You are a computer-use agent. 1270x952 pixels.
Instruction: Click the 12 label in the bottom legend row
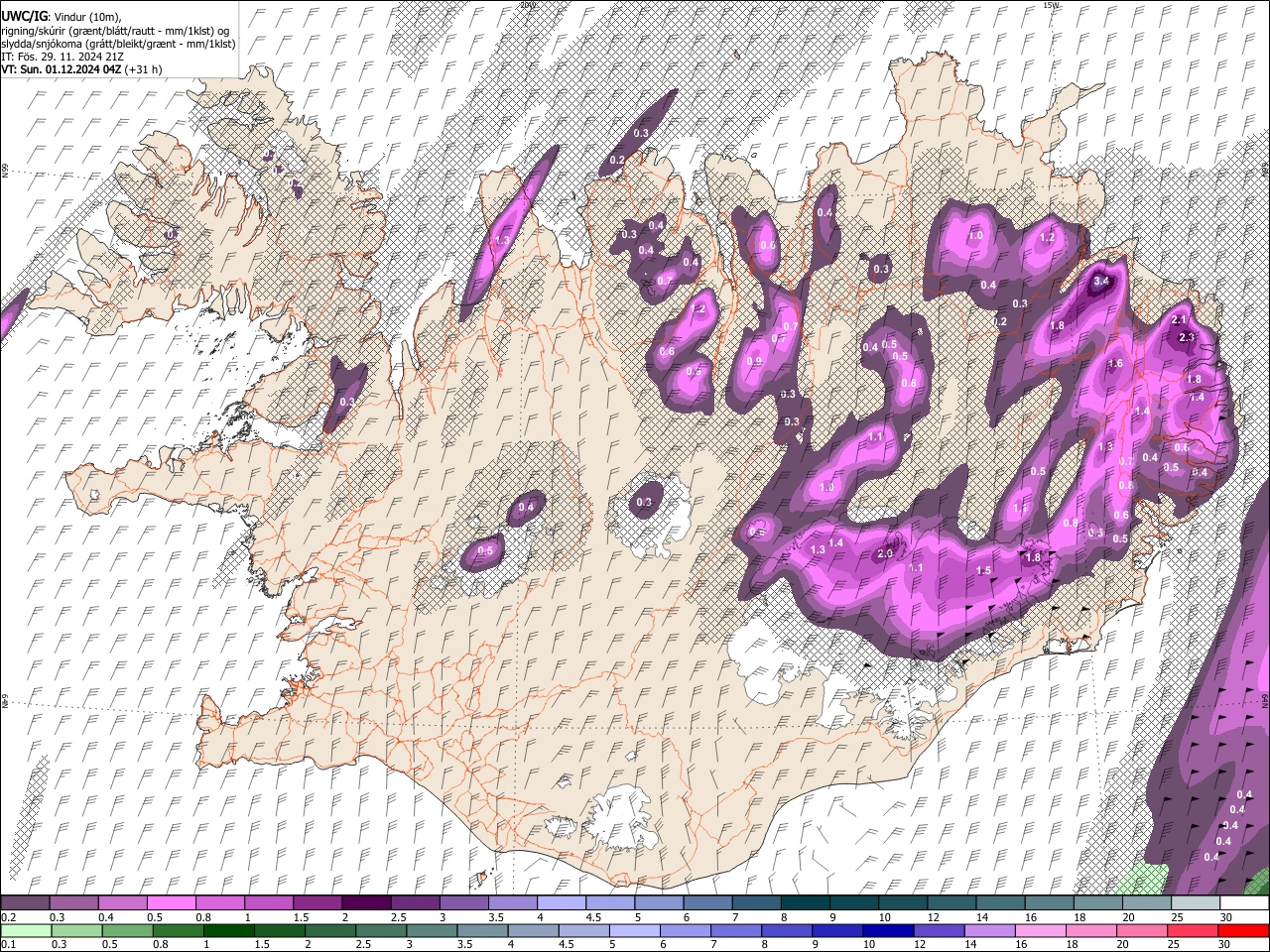[920, 944]
